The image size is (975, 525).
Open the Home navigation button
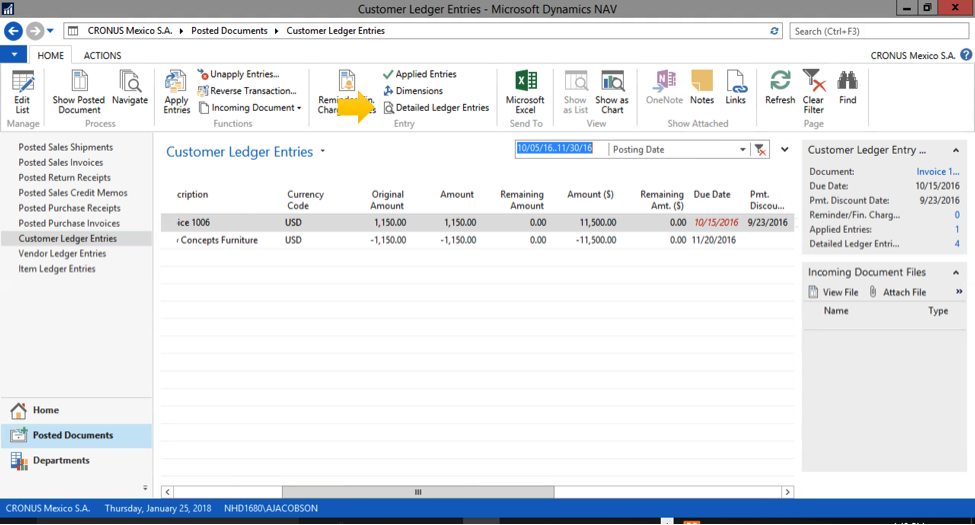(76, 411)
